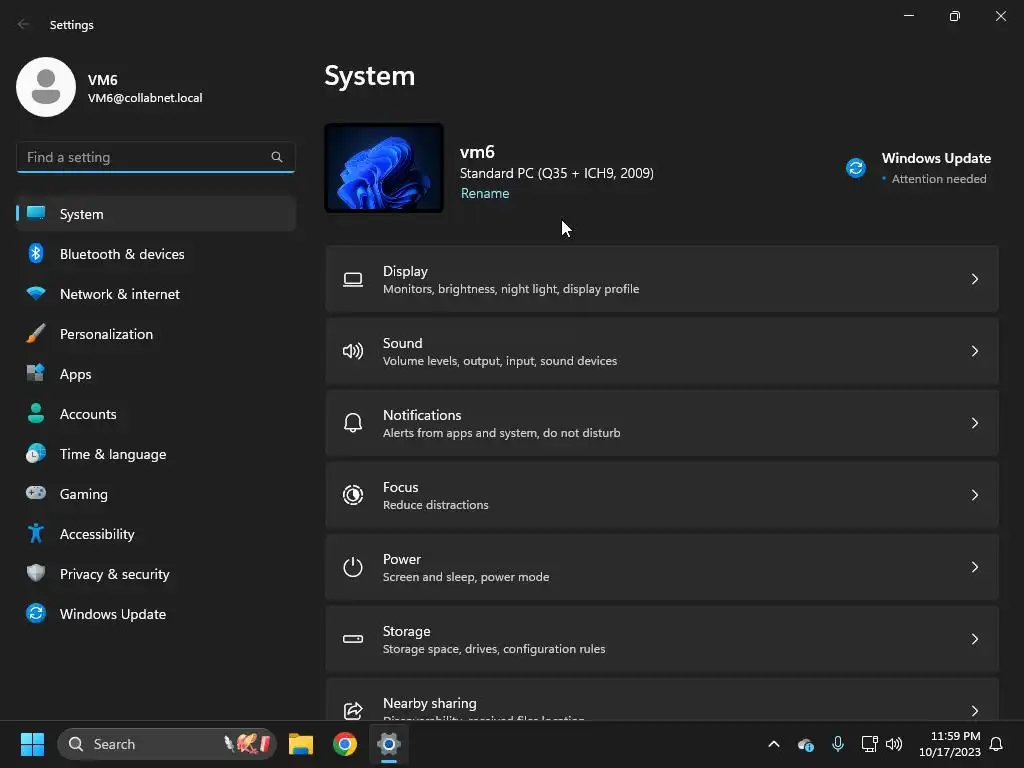Open Storage settings row title

tap(406, 631)
